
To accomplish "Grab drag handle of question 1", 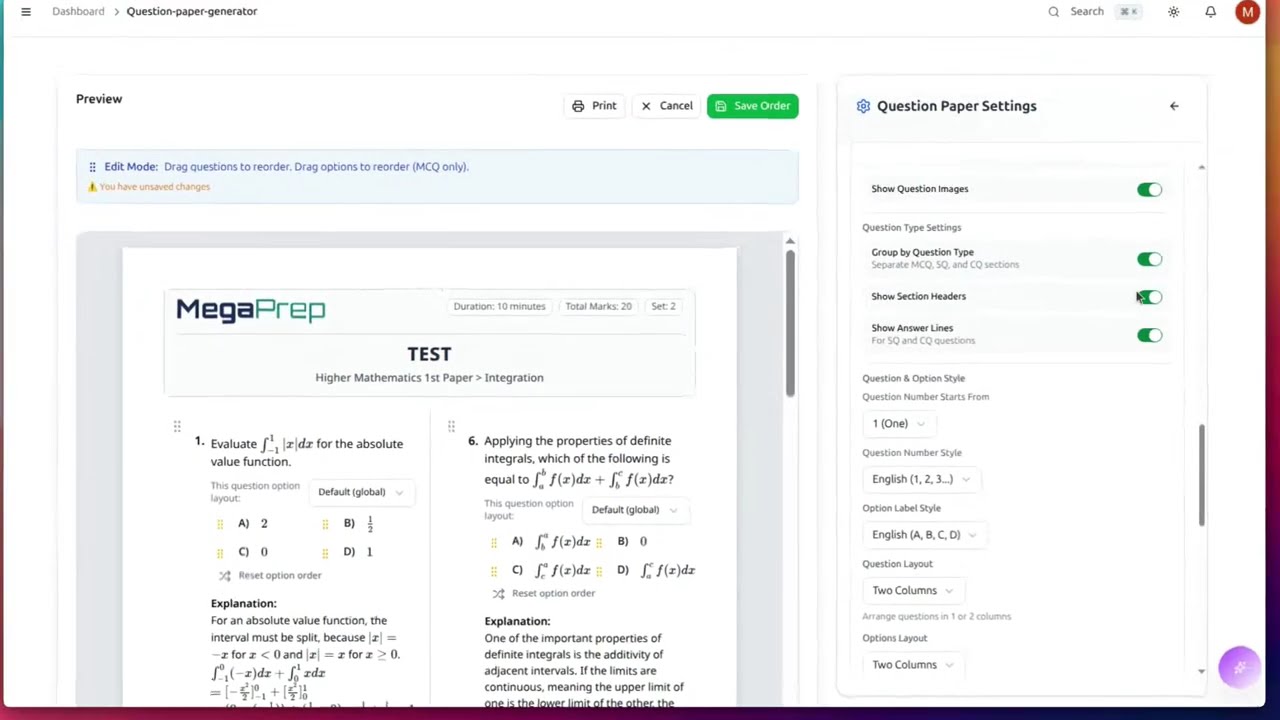I will [177, 427].
